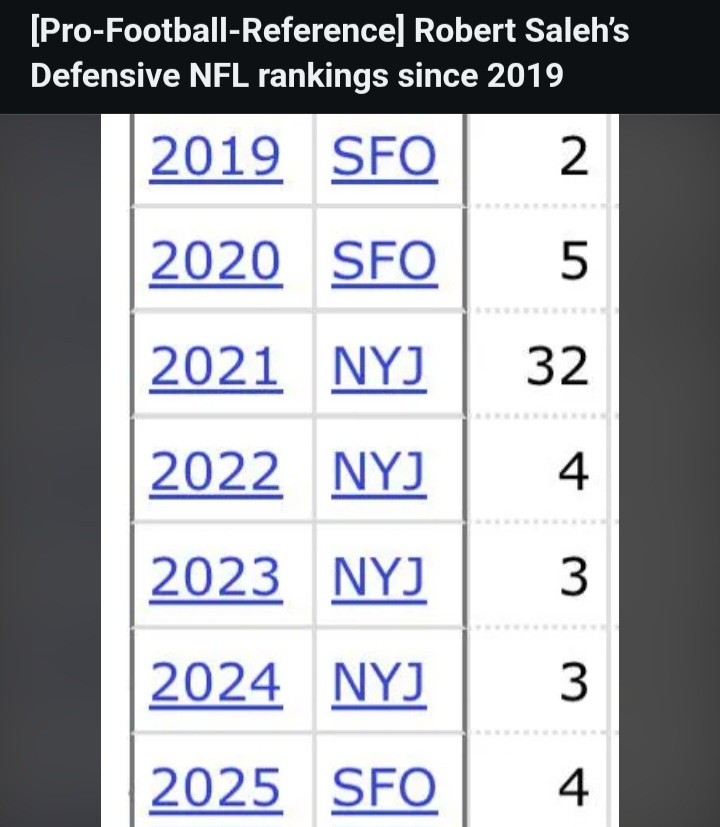Click the NYJ link in 2021 row
Image resolution: width=720 pixels, height=827 pixels.
click(x=379, y=366)
